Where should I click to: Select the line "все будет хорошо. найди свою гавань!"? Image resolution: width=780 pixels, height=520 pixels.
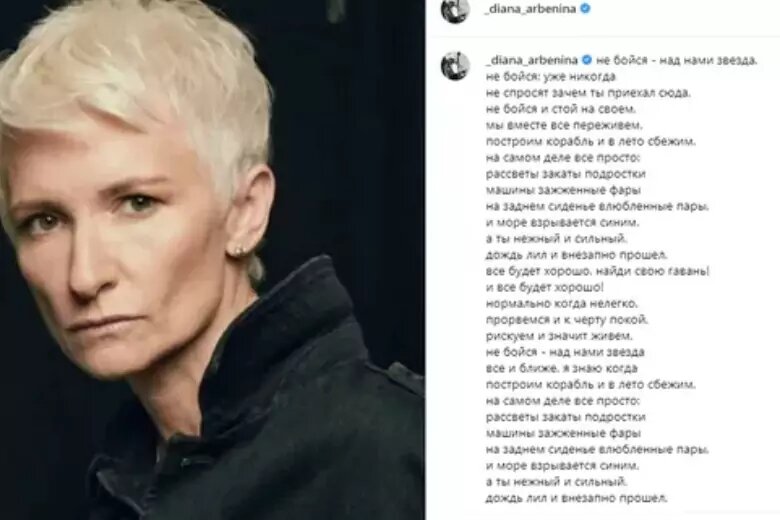click(x=597, y=271)
